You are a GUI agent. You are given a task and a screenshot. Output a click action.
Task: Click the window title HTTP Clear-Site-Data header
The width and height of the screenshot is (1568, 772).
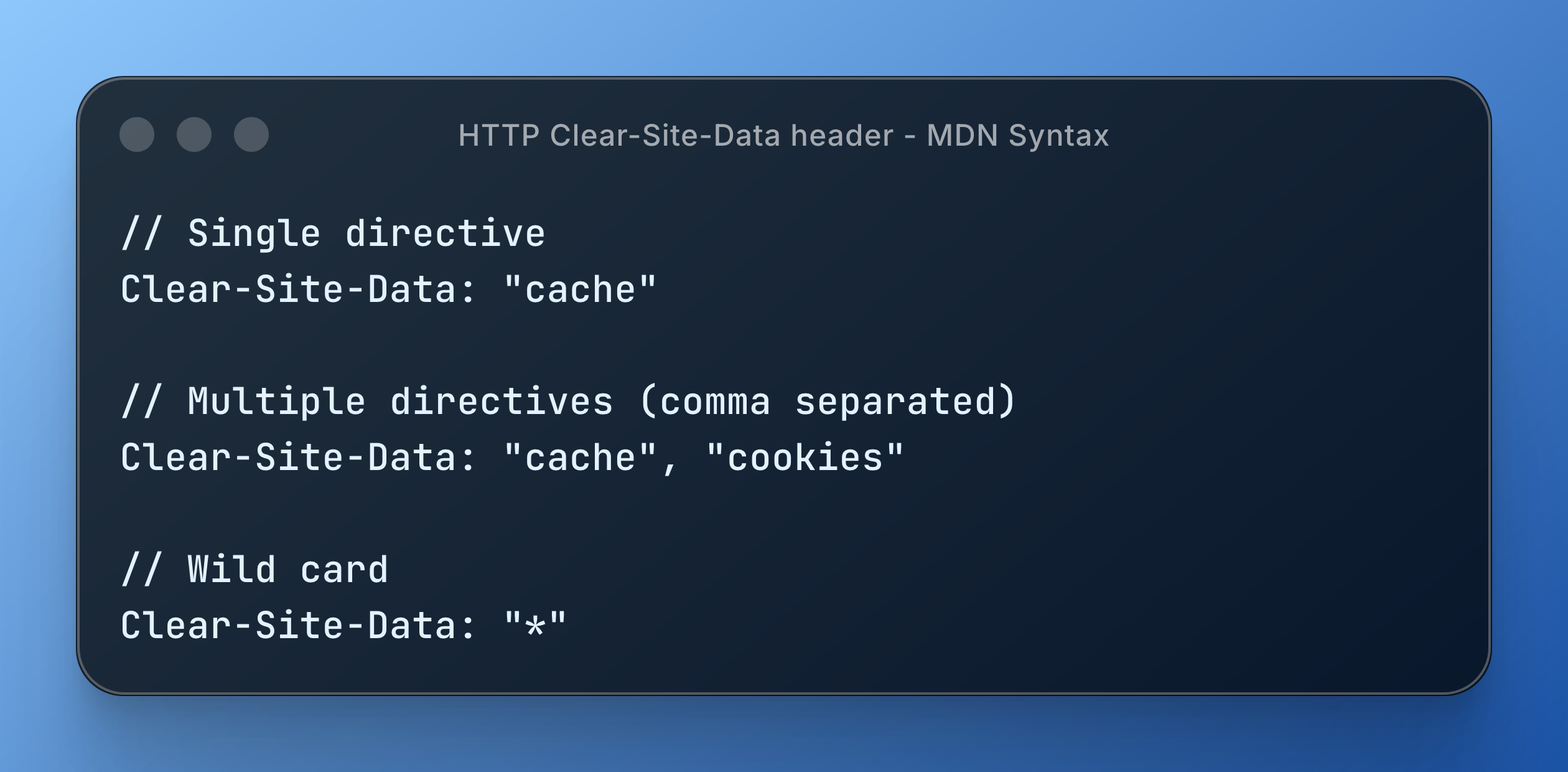pyautogui.click(x=676, y=136)
